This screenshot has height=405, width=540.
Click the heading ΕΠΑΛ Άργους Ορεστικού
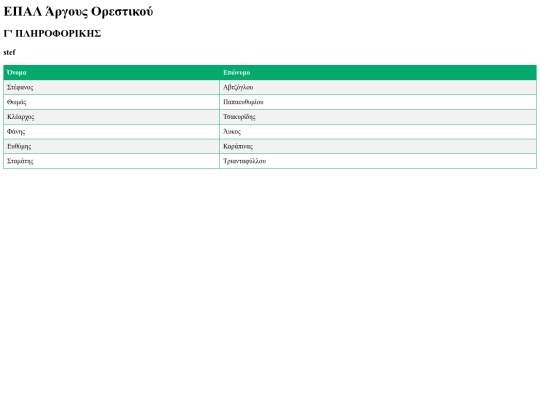78,12
